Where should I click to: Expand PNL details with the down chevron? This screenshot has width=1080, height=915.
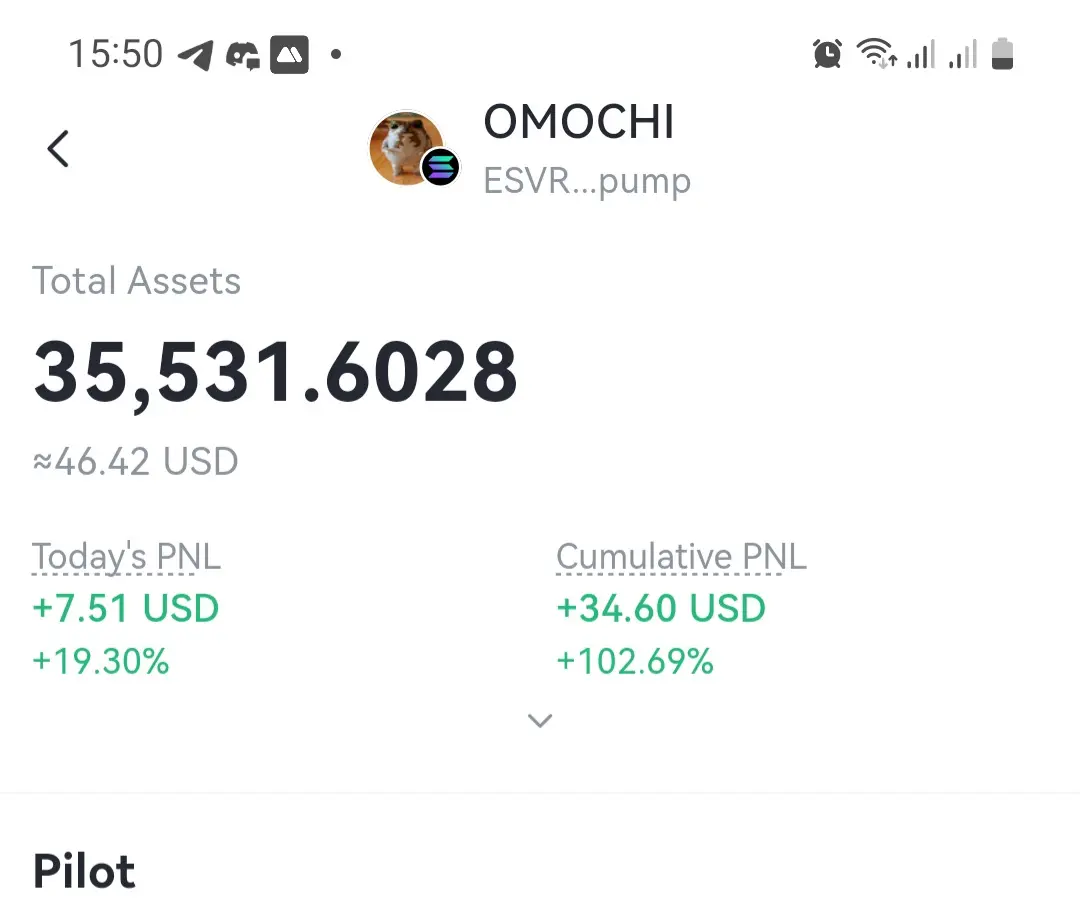tap(539, 721)
